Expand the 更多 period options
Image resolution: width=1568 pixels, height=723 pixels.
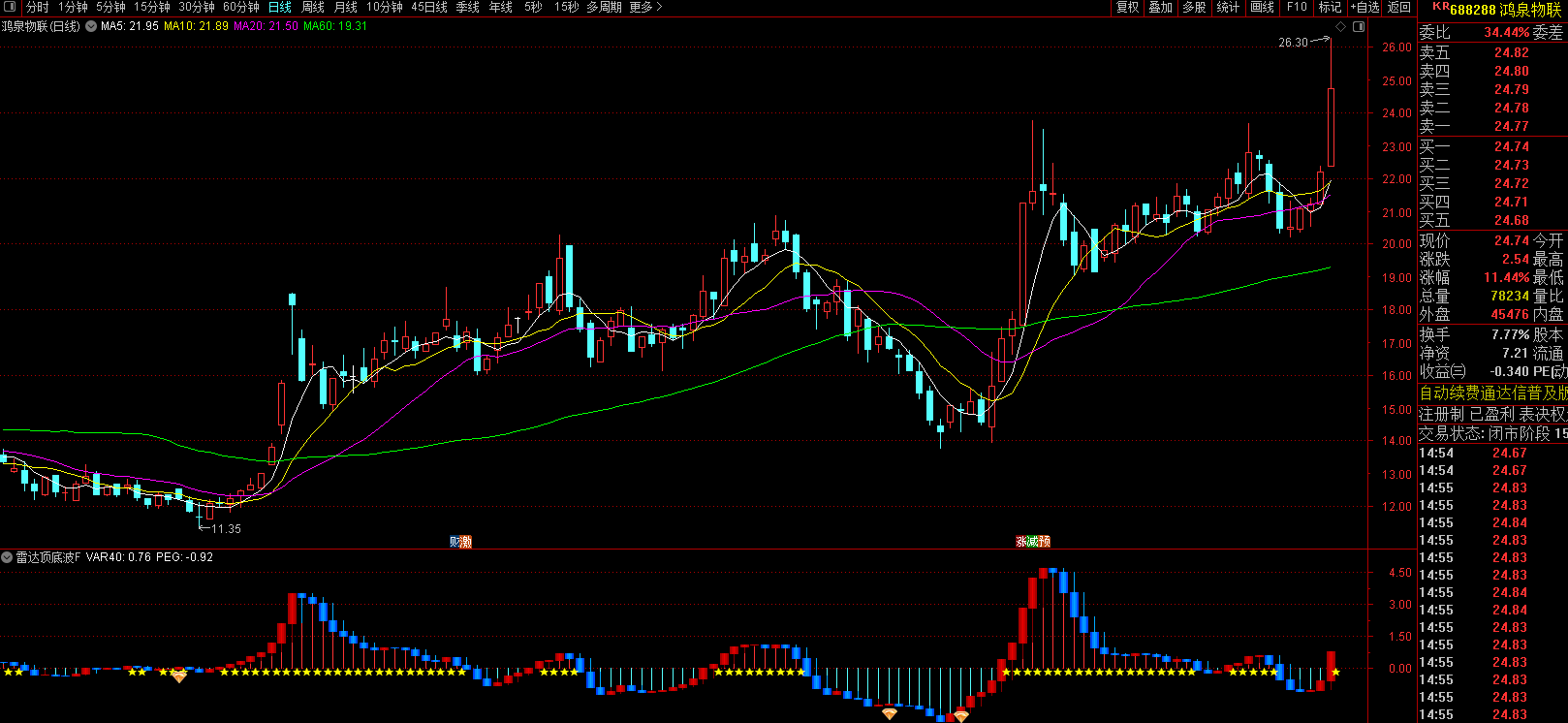645,7
